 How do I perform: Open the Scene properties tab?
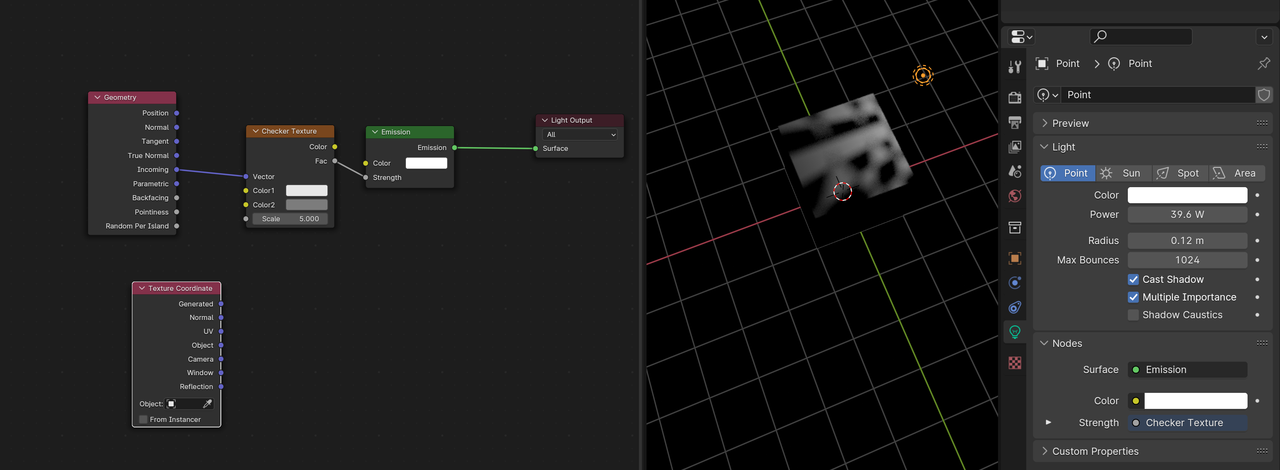(x=1015, y=171)
